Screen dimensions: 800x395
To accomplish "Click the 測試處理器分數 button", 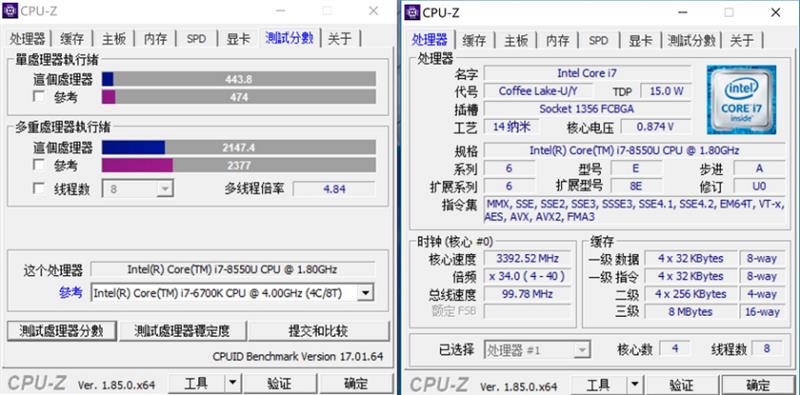I will (x=62, y=331).
